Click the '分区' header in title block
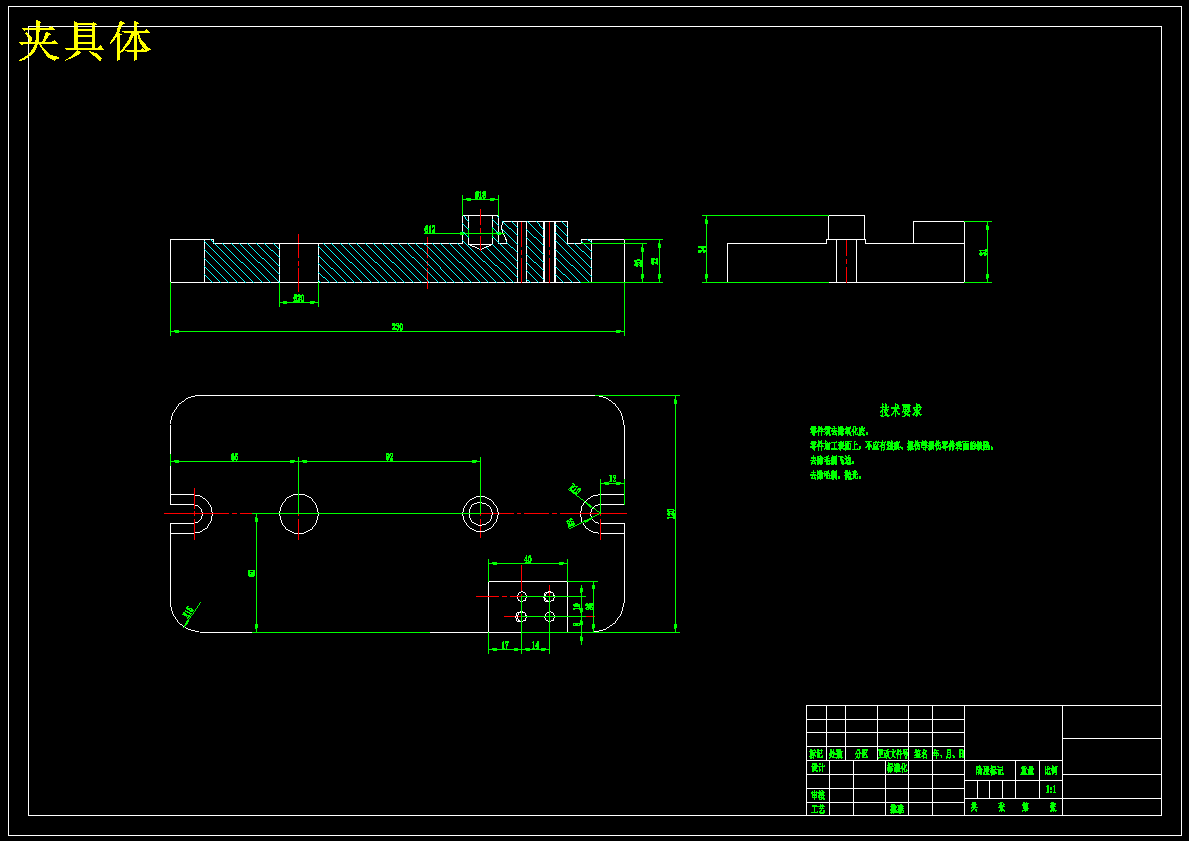 [861, 754]
